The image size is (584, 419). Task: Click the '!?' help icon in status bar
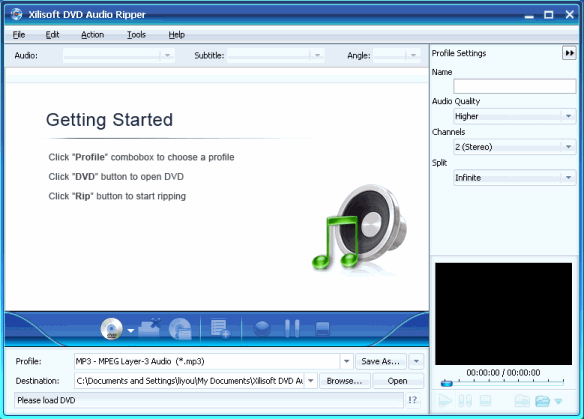pos(412,400)
